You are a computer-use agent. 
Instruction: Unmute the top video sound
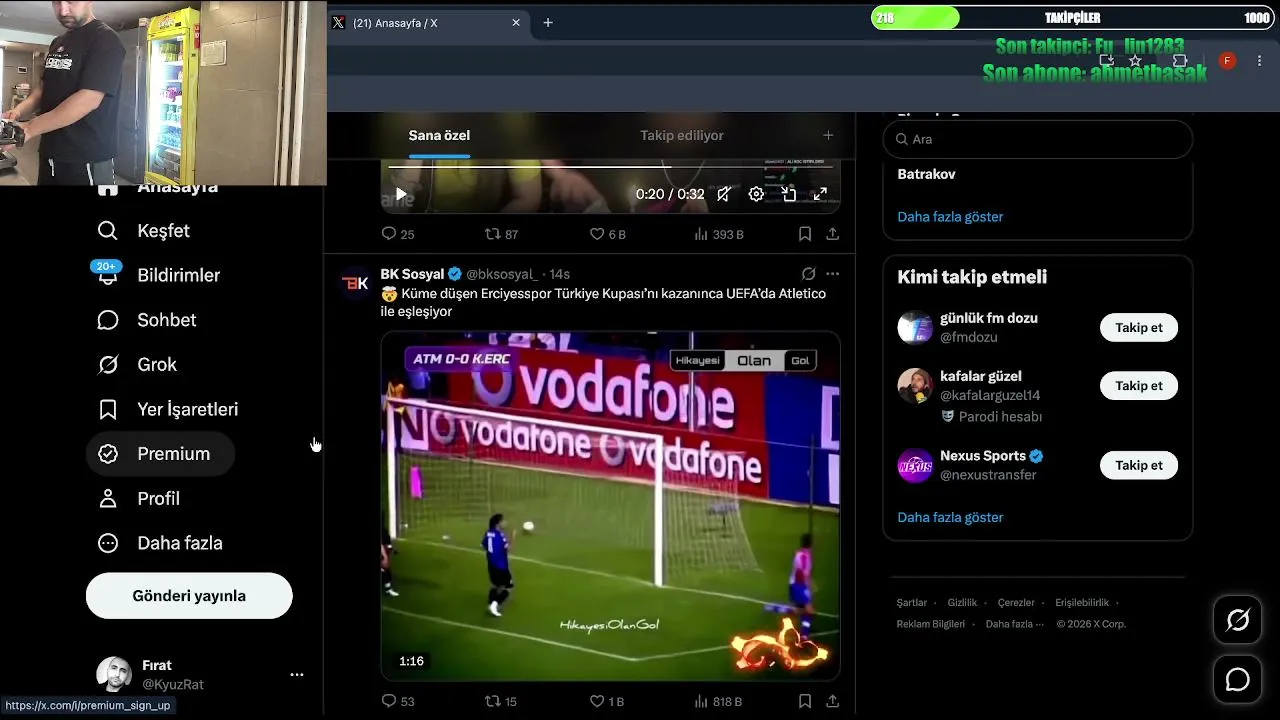point(724,195)
